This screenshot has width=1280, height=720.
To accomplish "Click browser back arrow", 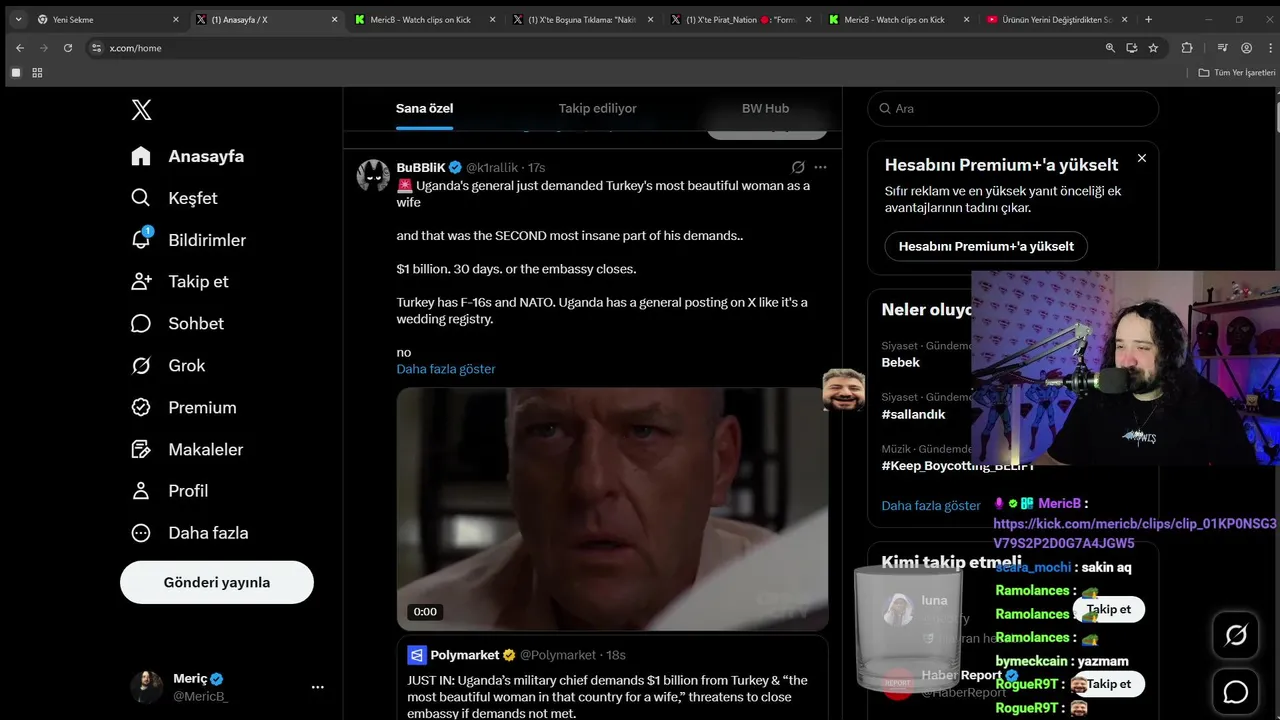I will 20,48.
